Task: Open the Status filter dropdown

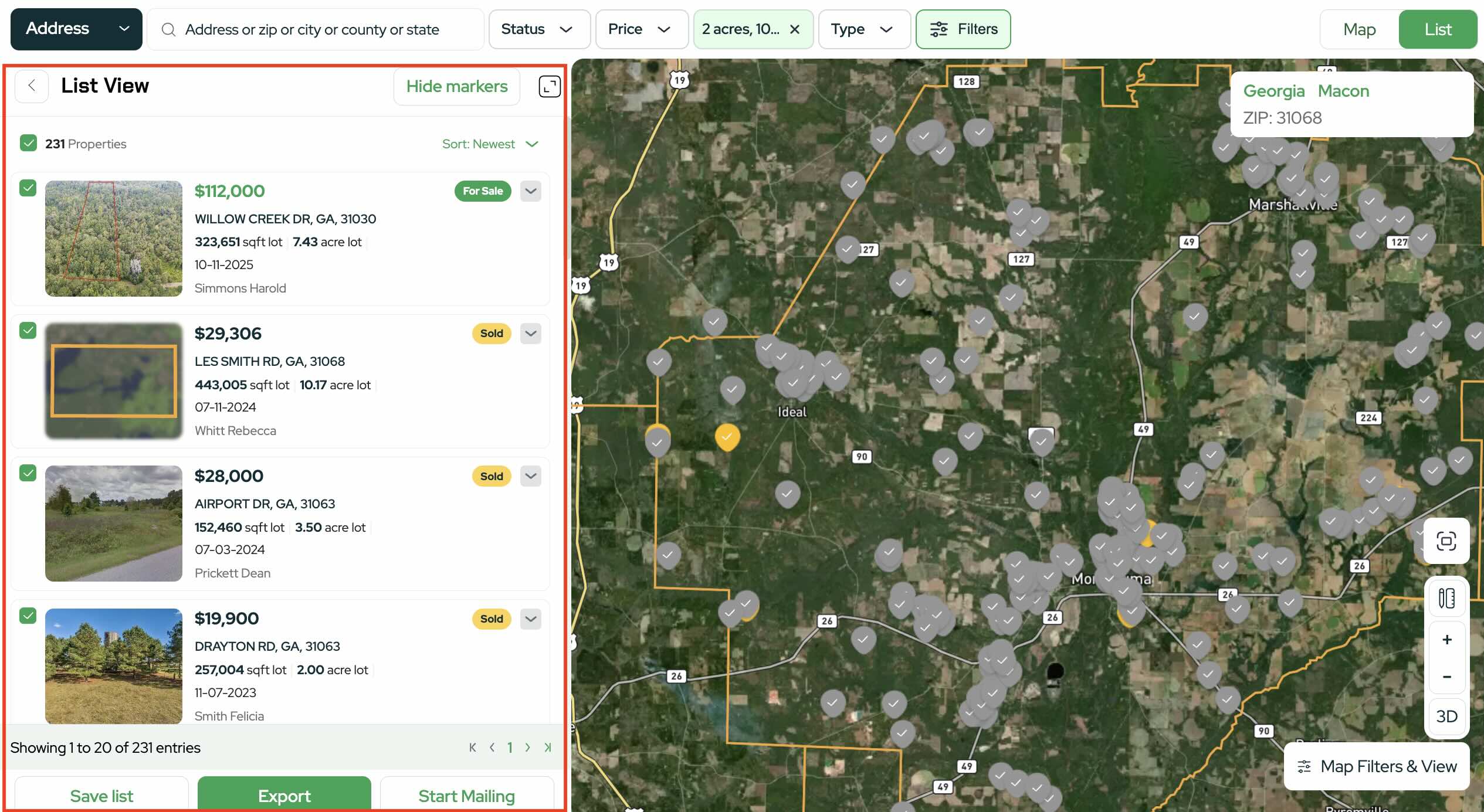Action: 538,29
